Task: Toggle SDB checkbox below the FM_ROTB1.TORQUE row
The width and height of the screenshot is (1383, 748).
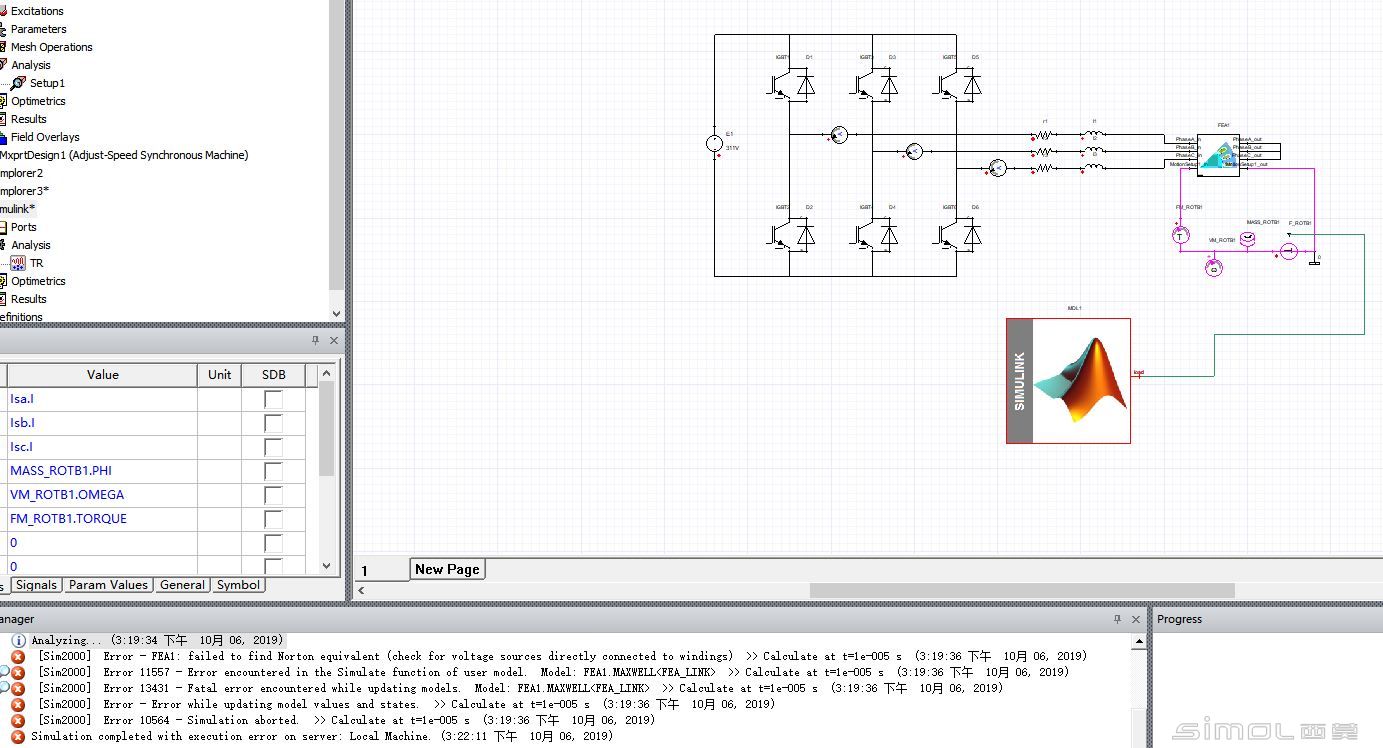Action: [x=273, y=543]
